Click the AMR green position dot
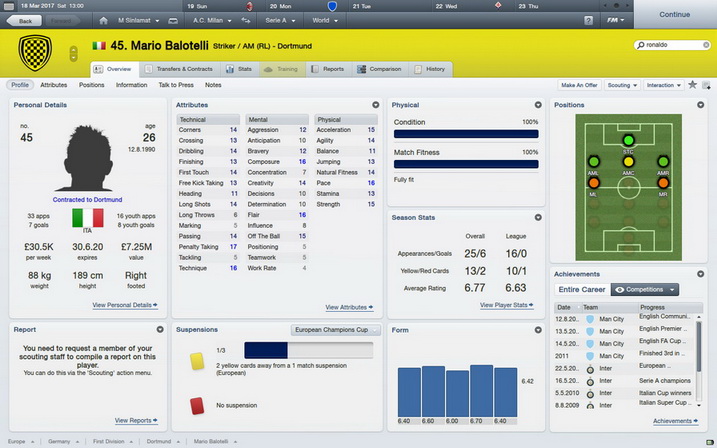Screen dimensions: 717x448 [x=663, y=161]
